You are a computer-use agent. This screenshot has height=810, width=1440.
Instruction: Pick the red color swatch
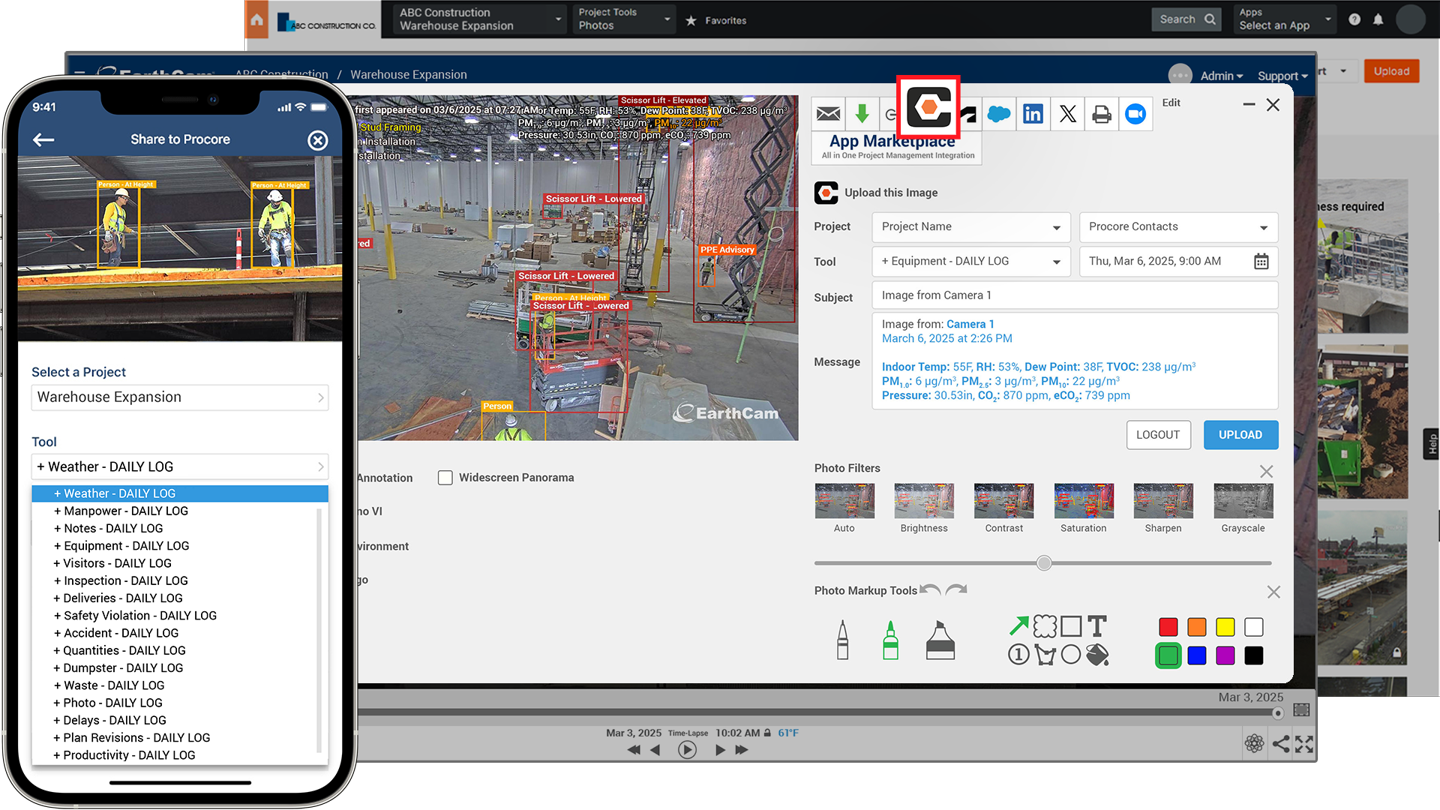[x=1168, y=627]
